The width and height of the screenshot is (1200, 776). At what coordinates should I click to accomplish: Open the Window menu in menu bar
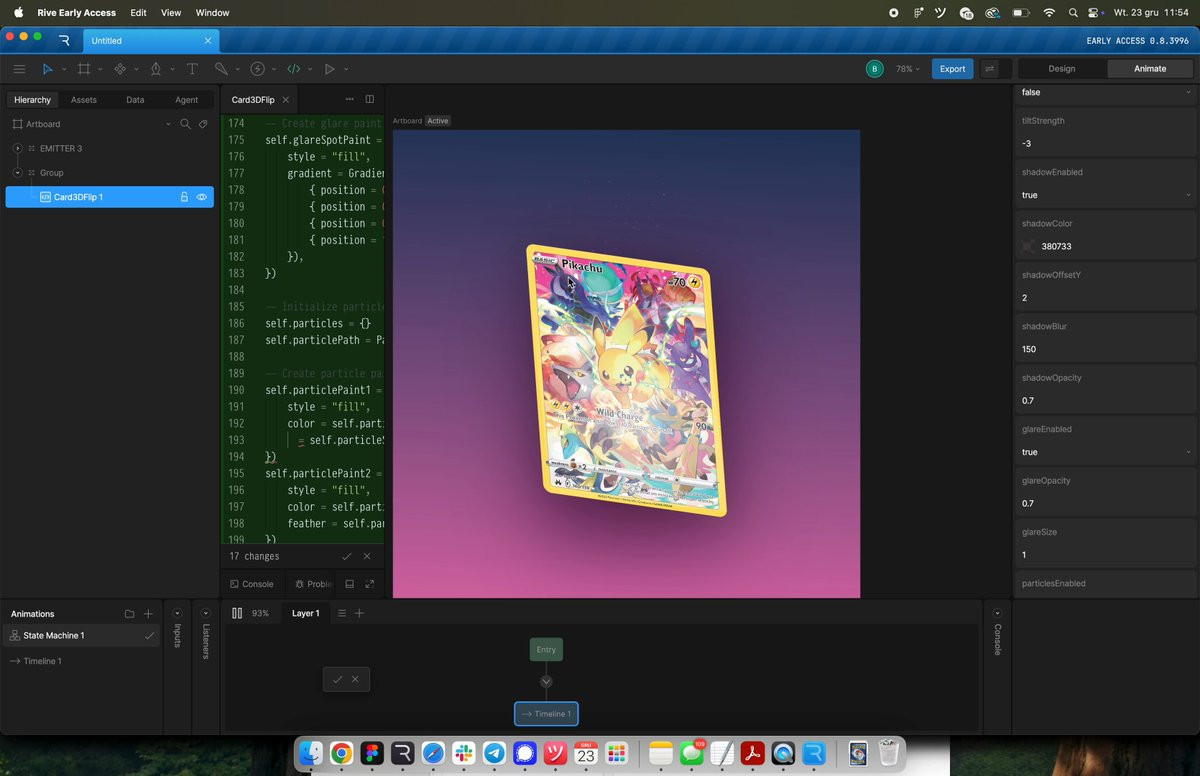pyautogui.click(x=212, y=13)
